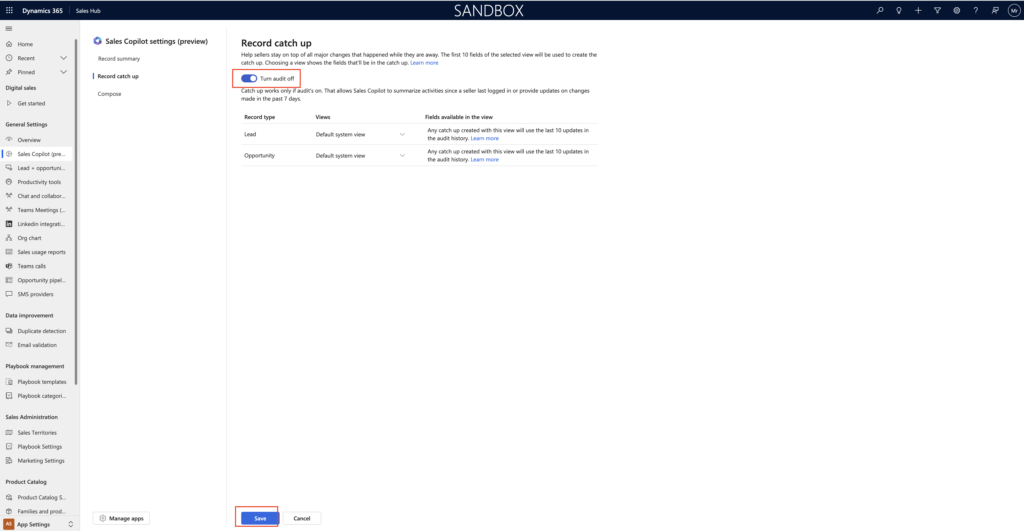
Task: Click the Playbook templates icon
Action: [9, 381]
